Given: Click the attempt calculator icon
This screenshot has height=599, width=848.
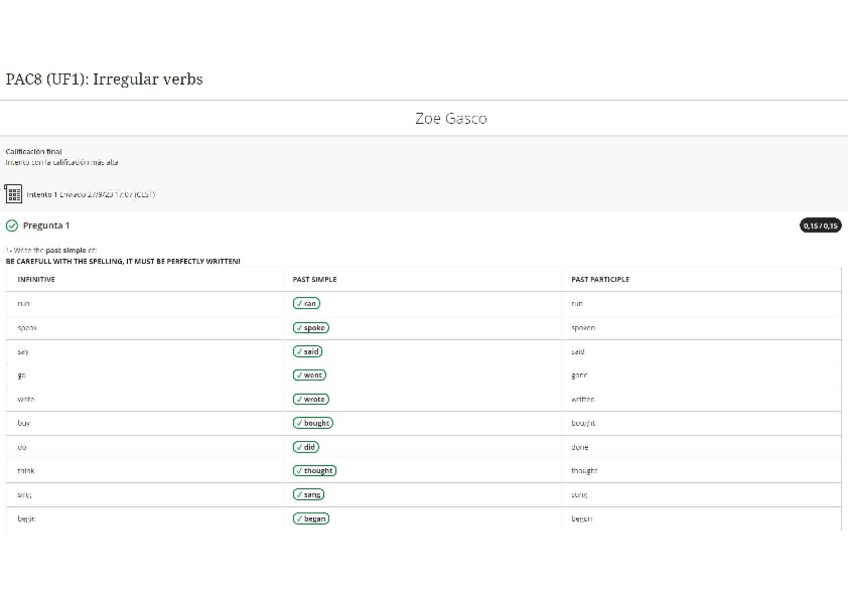Looking at the screenshot, I should click(x=14, y=194).
